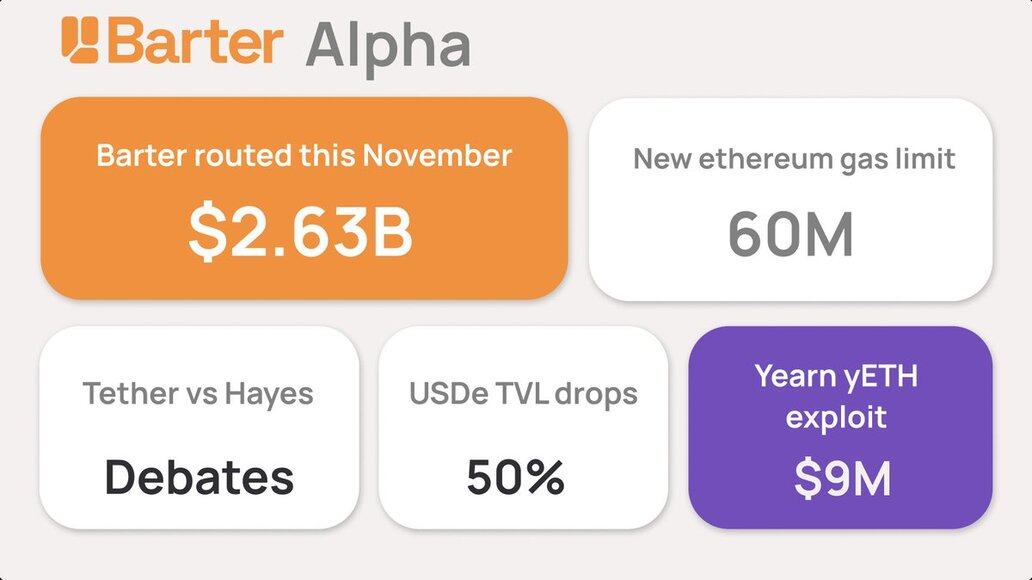Select the "USDe TVL drops" label
This screenshot has width=1032, height=580.
(523, 393)
